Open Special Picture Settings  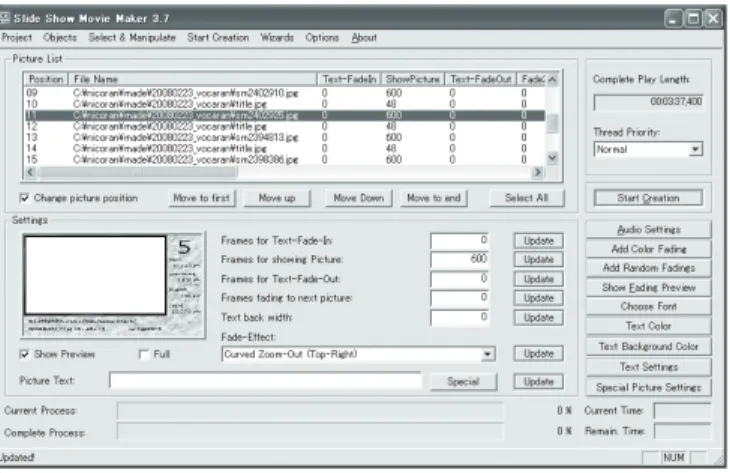point(649,388)
